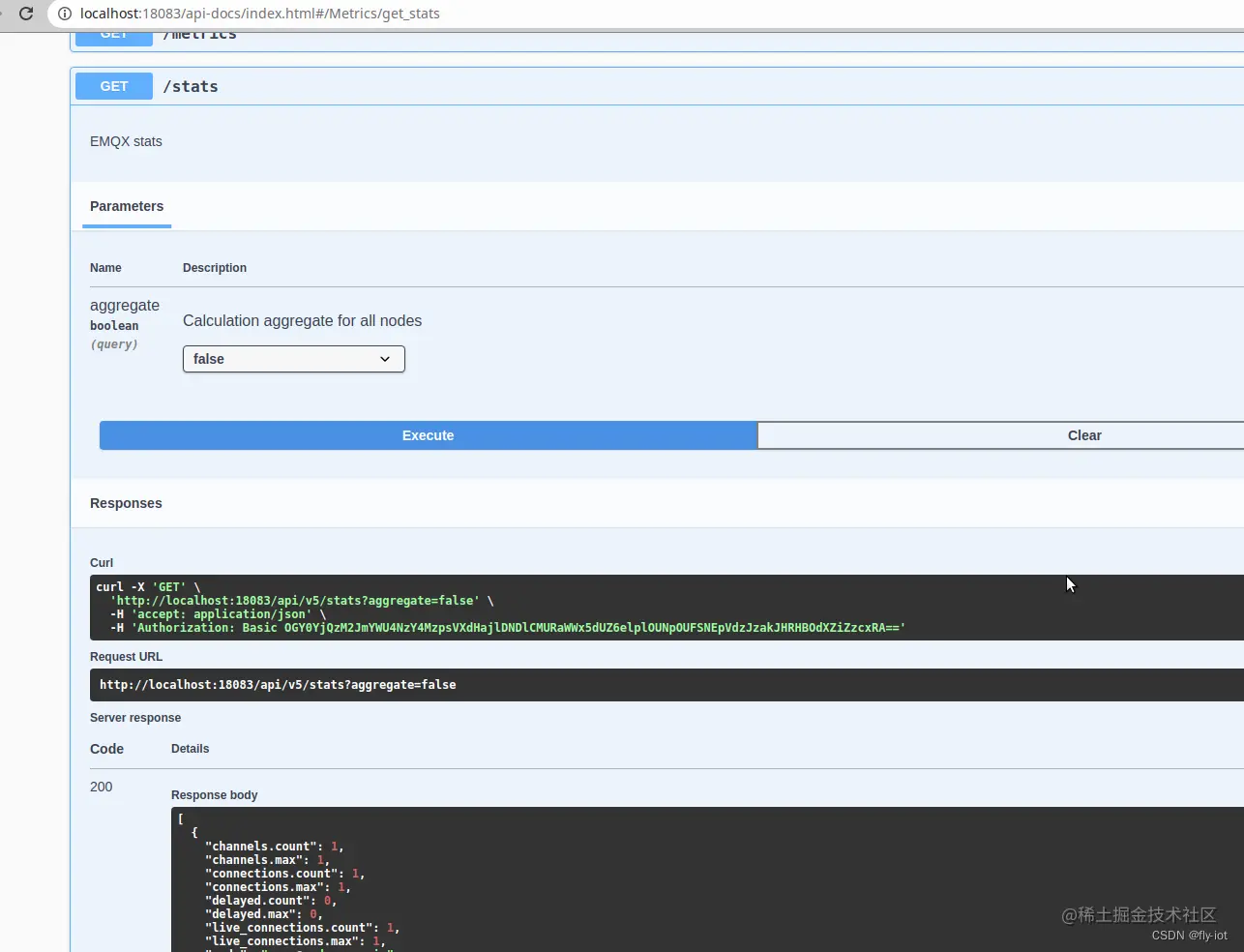Click "Calculation aggregate for all nodes" description
1244x952 pixels.
302,320
